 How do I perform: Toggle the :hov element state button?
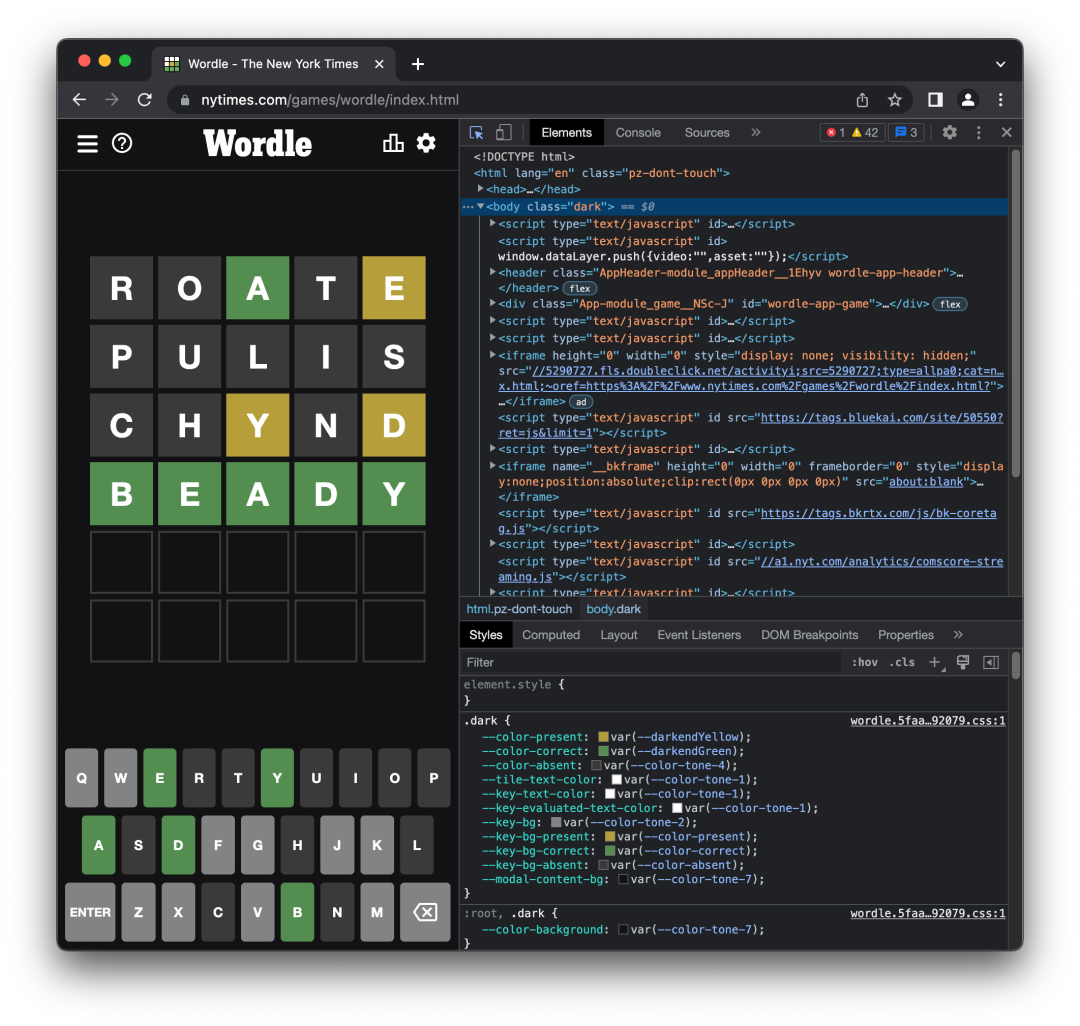click(x=864, y=662)
